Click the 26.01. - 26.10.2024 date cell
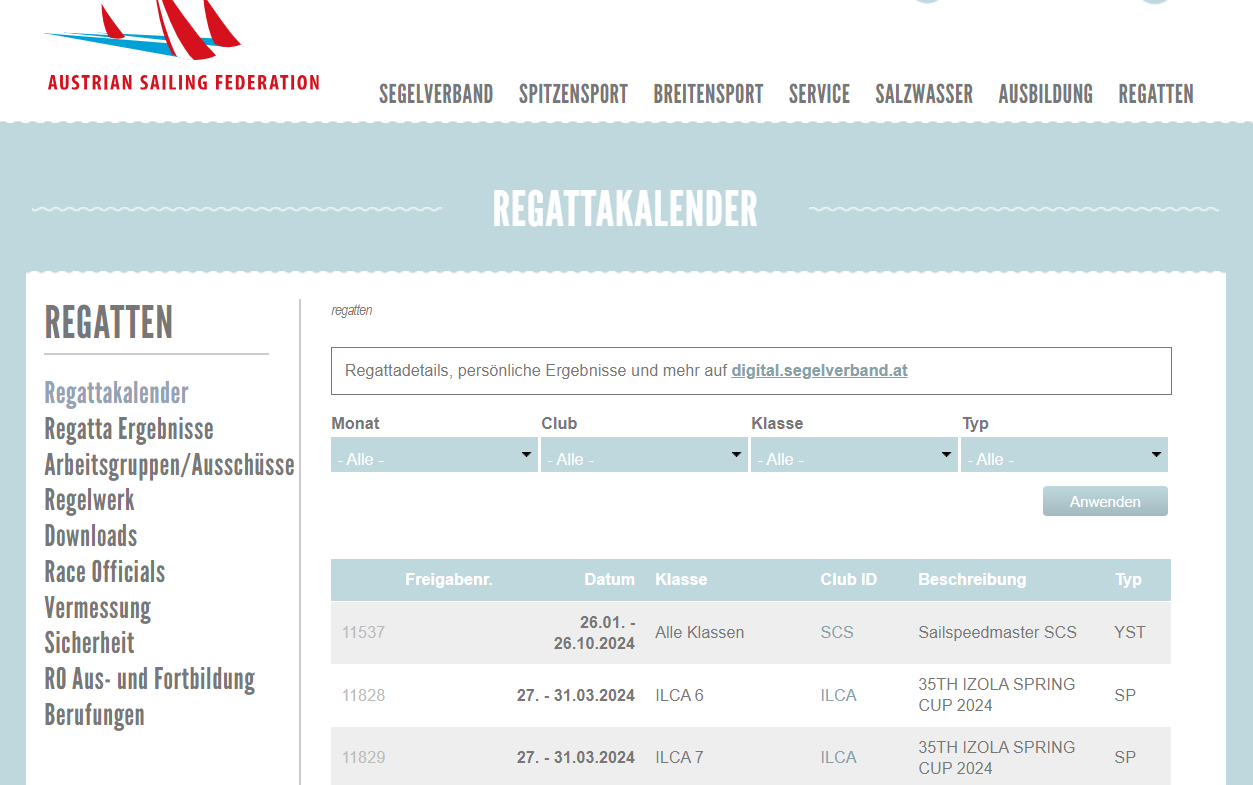 [594, 632]
